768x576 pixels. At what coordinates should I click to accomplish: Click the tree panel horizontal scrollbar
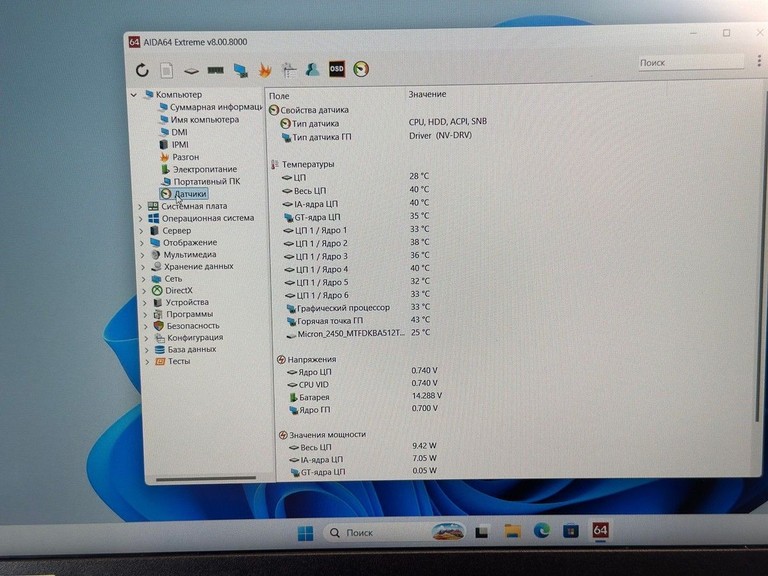tap(206, 479)
